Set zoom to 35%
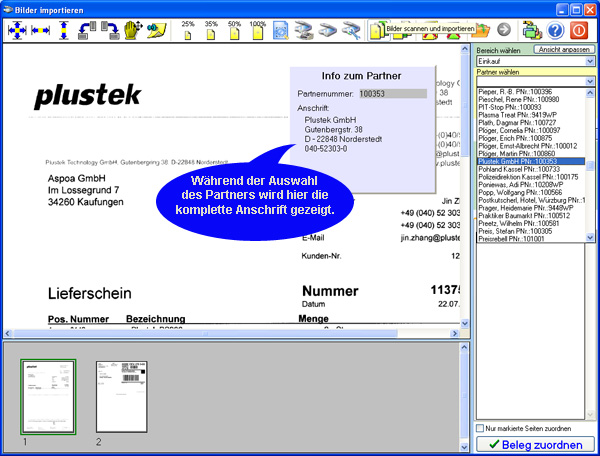The image size is (600, 456). (211, 30)
